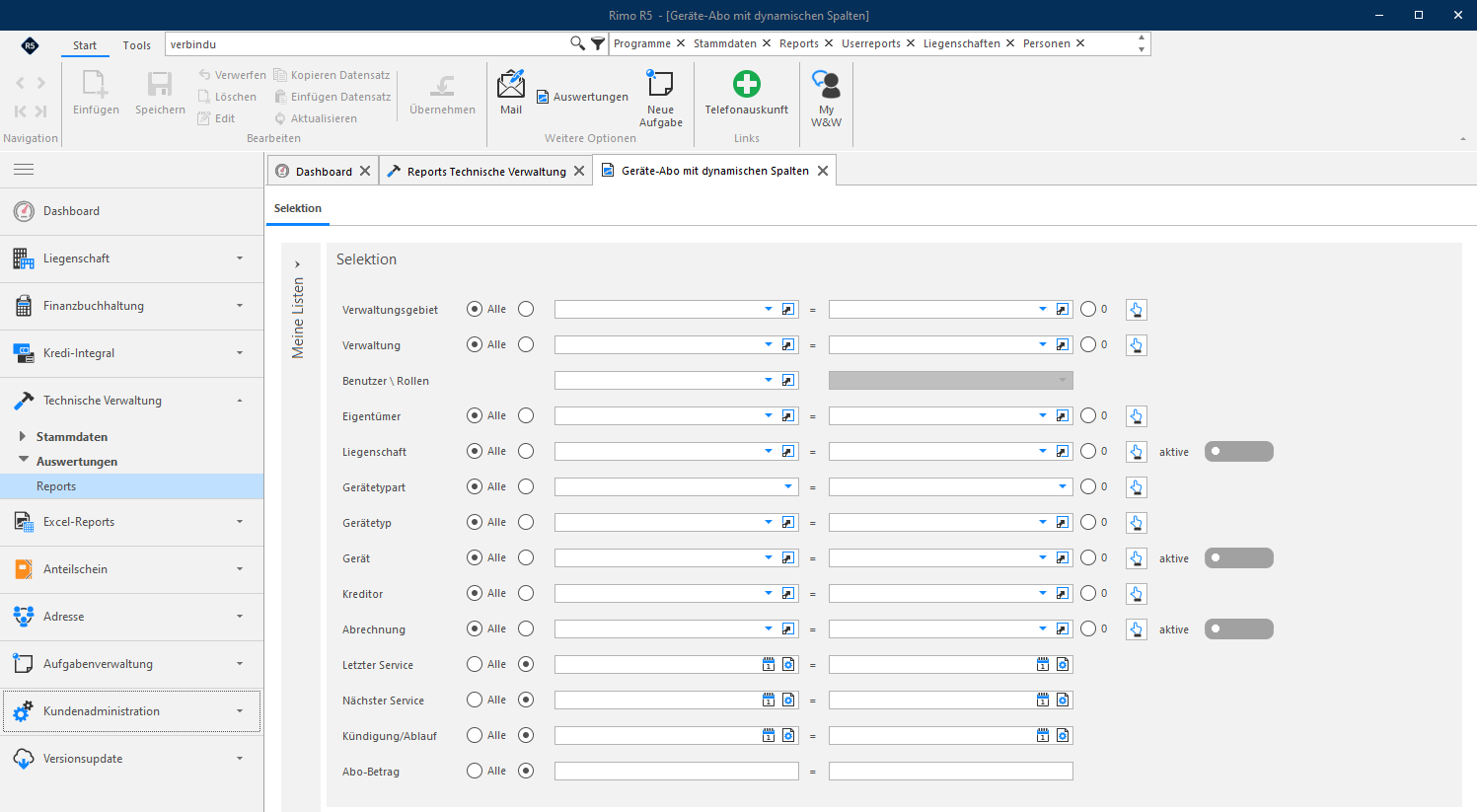Open lookup icon in first Verwaltung field
This screenshot has height=812, width=1477.
pyautogui.click(x=788, y=345)
